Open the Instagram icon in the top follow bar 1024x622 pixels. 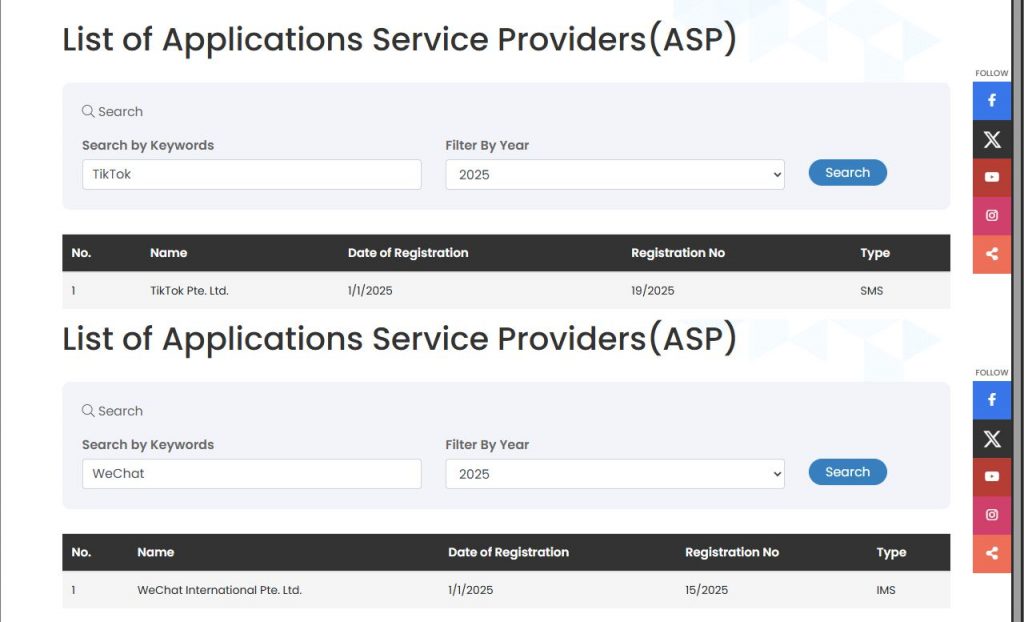pos(991,215)
